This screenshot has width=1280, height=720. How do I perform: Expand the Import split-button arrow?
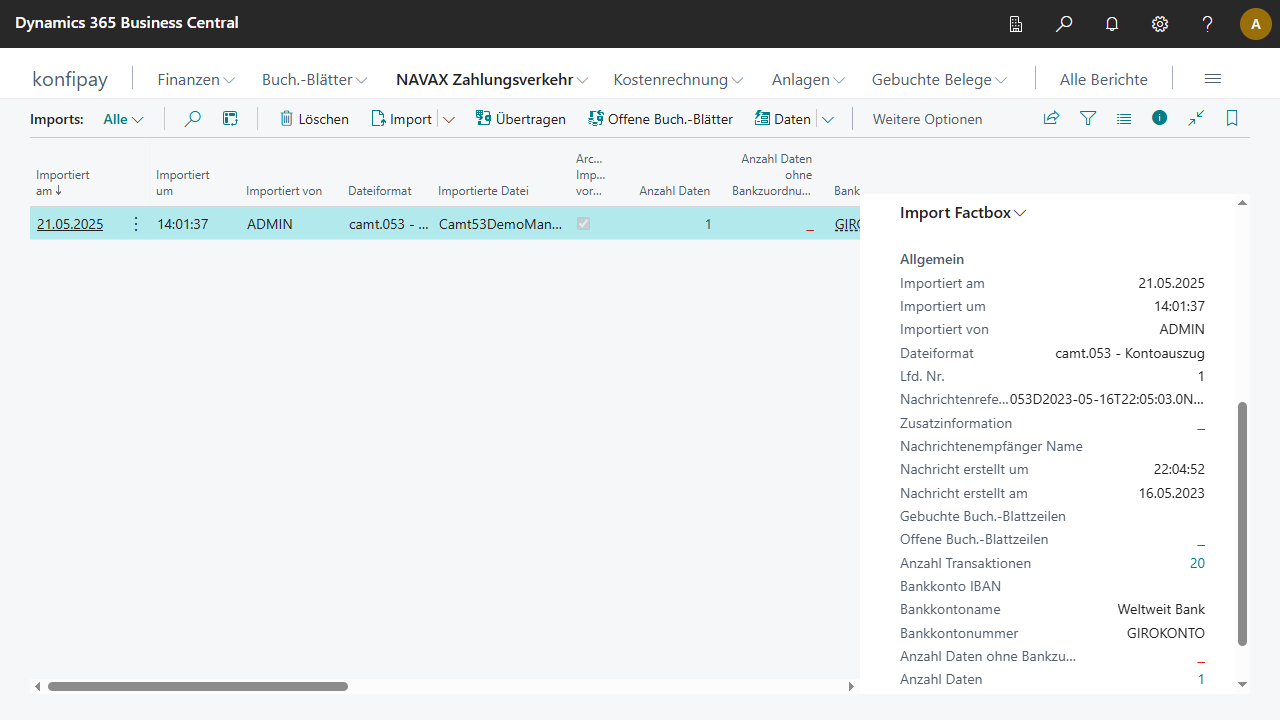(x=449, y=119)
